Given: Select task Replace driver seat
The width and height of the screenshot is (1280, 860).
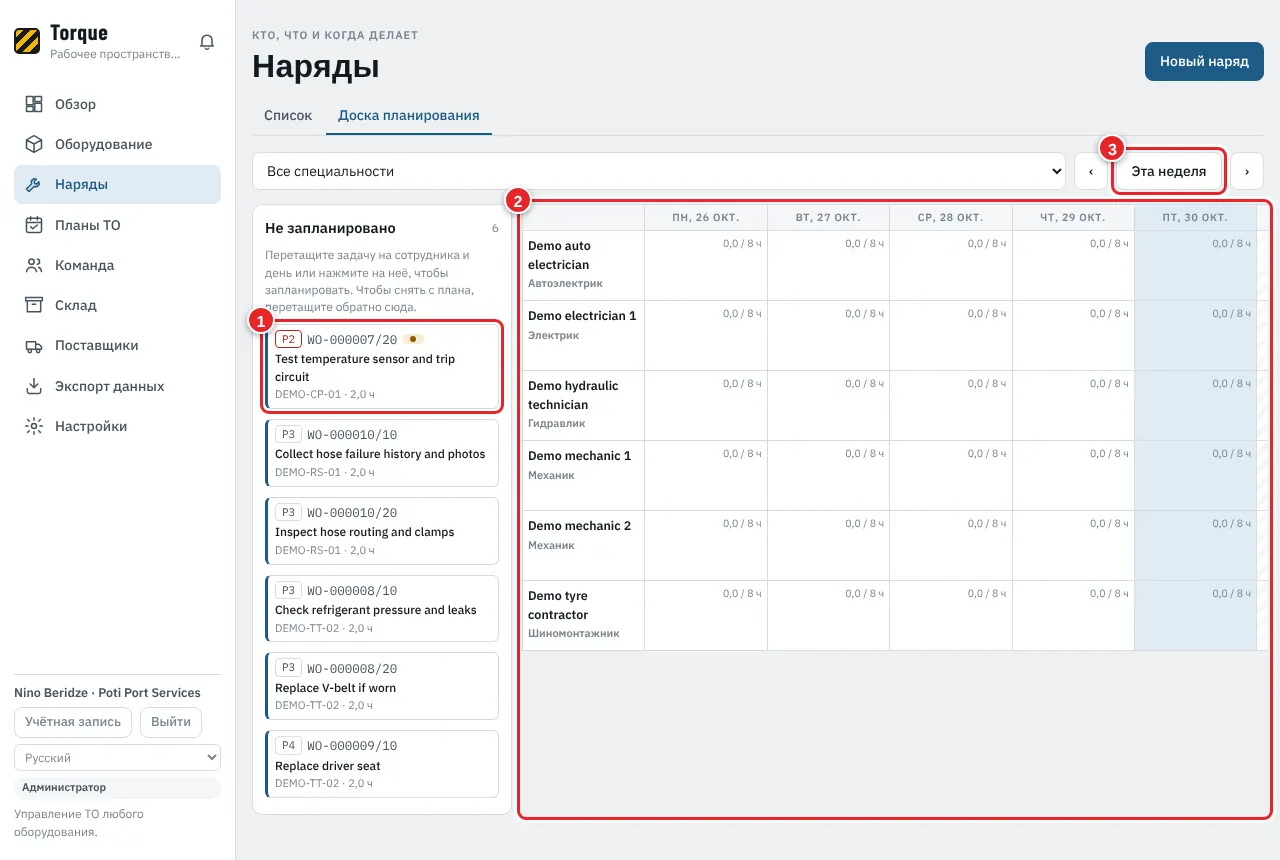Looking at the screenshot, I should pos(382,765).
